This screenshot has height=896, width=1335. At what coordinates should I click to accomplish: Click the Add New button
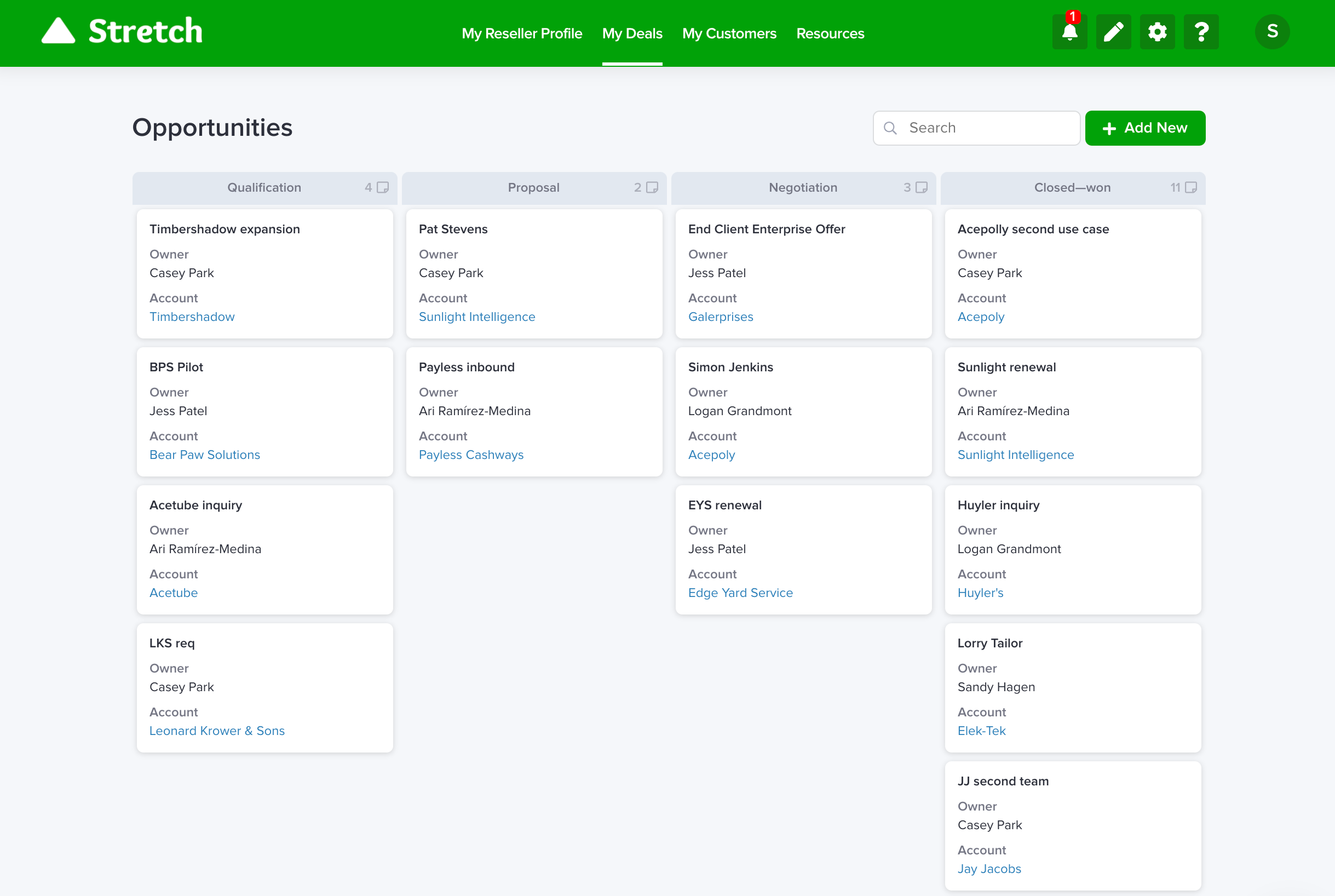pos(1145,128)
